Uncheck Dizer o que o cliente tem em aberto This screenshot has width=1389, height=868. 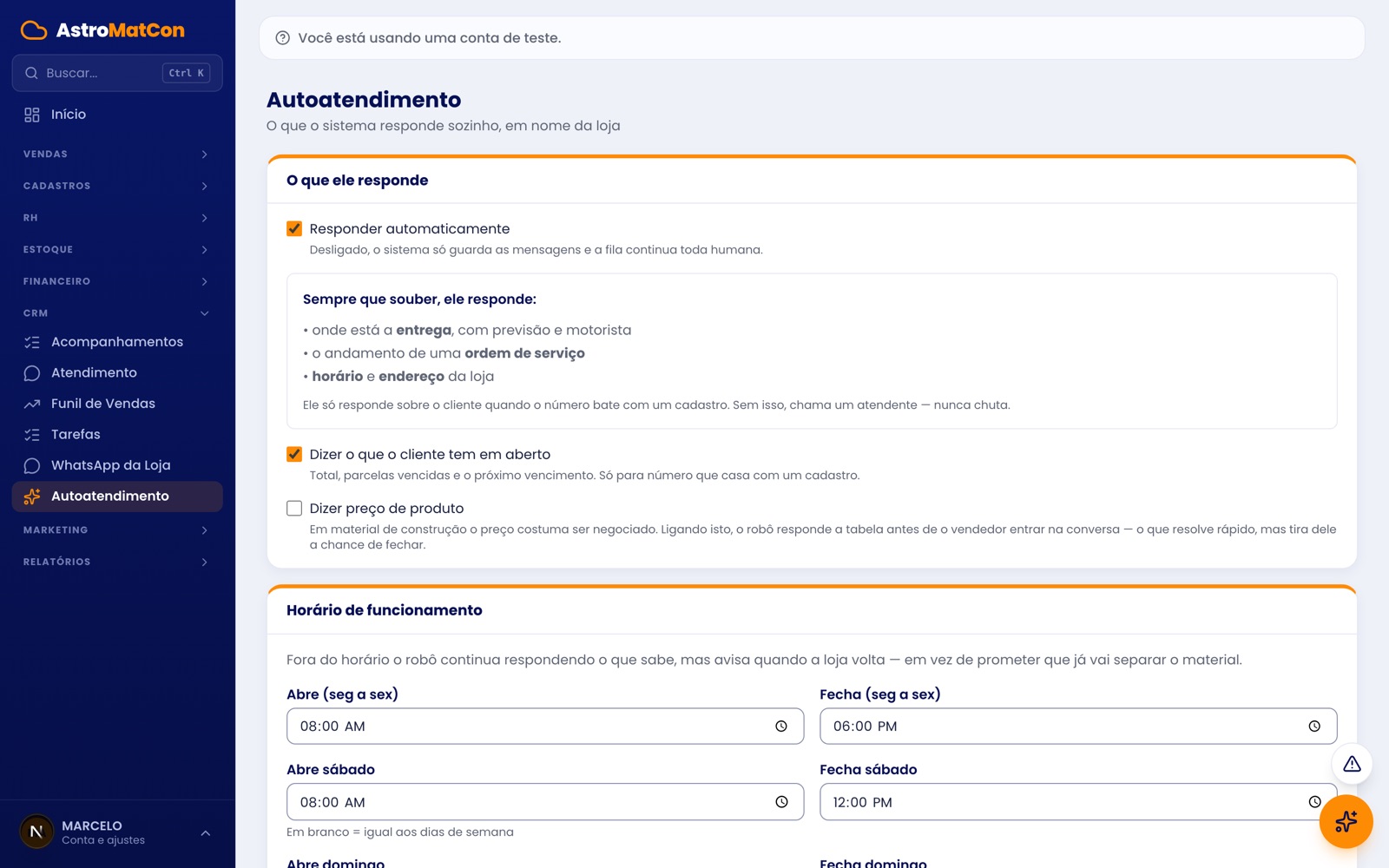coord(294,455)
